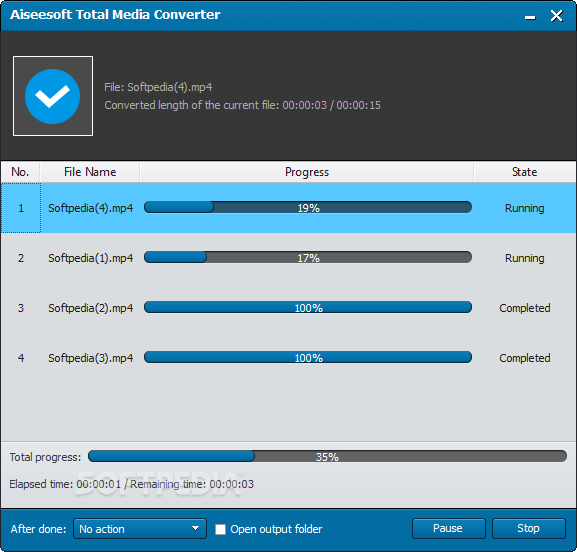This screenshot has height=552, width=577.
Task: Click the Converted length of current file text
Action: click(243, 105)
